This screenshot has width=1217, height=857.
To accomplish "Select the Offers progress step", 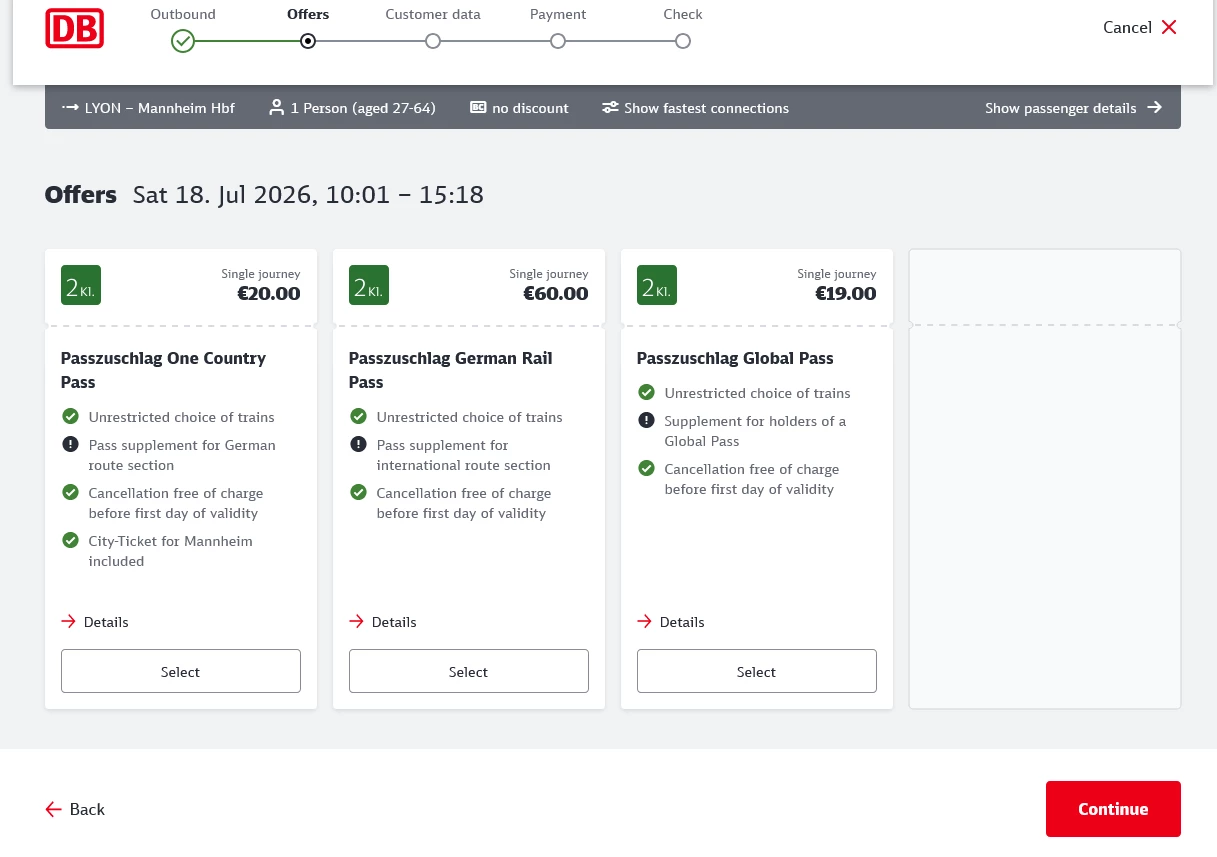I will 308,41.
